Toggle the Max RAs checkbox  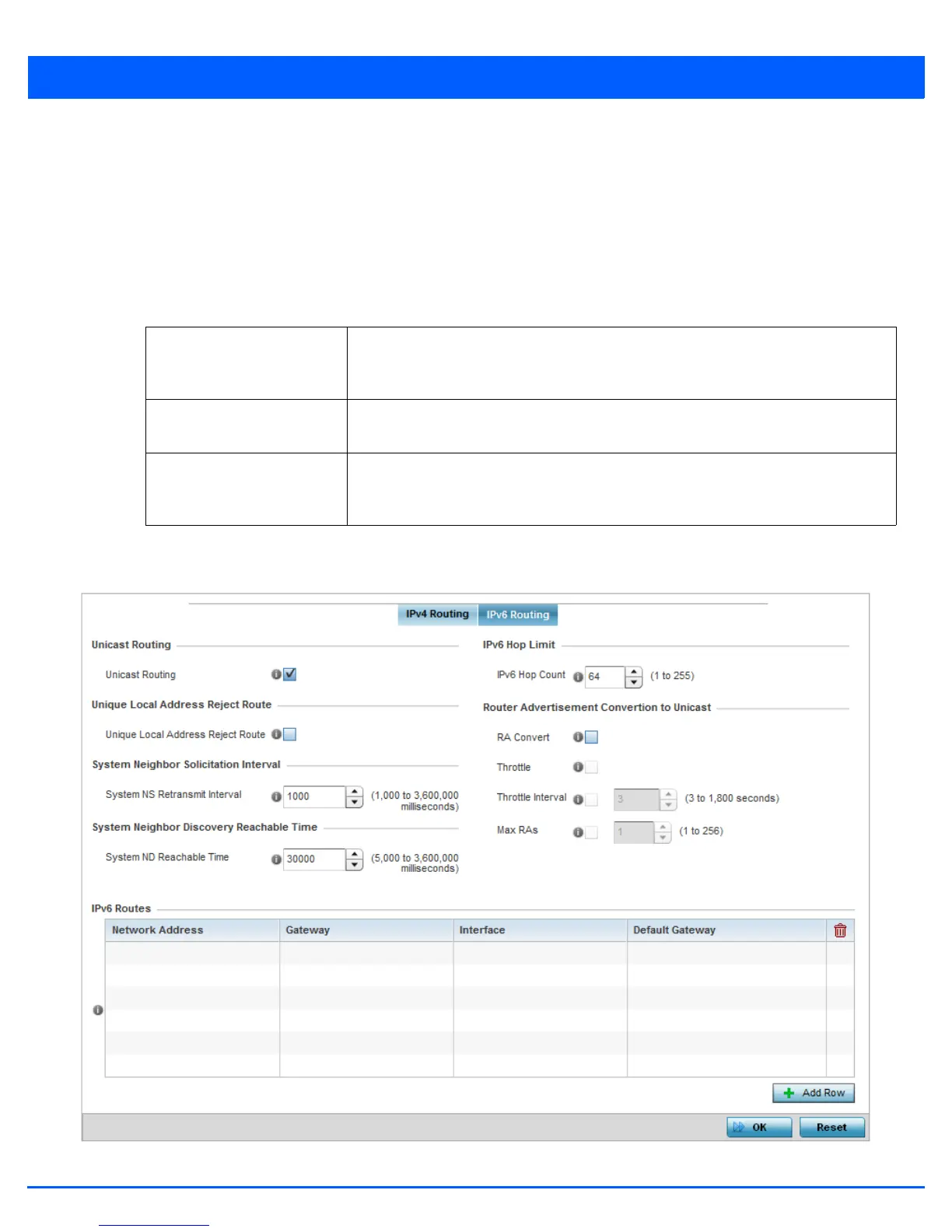click(592, 832)
